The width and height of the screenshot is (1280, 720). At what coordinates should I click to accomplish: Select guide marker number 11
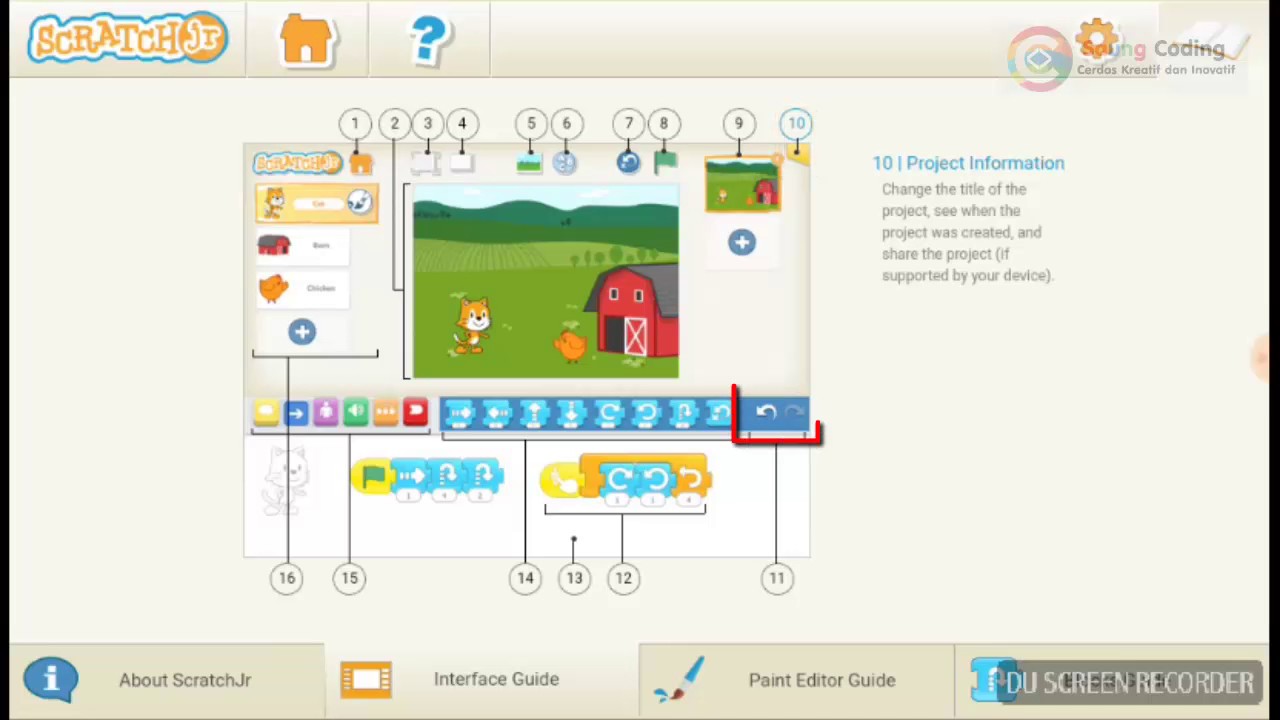tap(777, 578)
